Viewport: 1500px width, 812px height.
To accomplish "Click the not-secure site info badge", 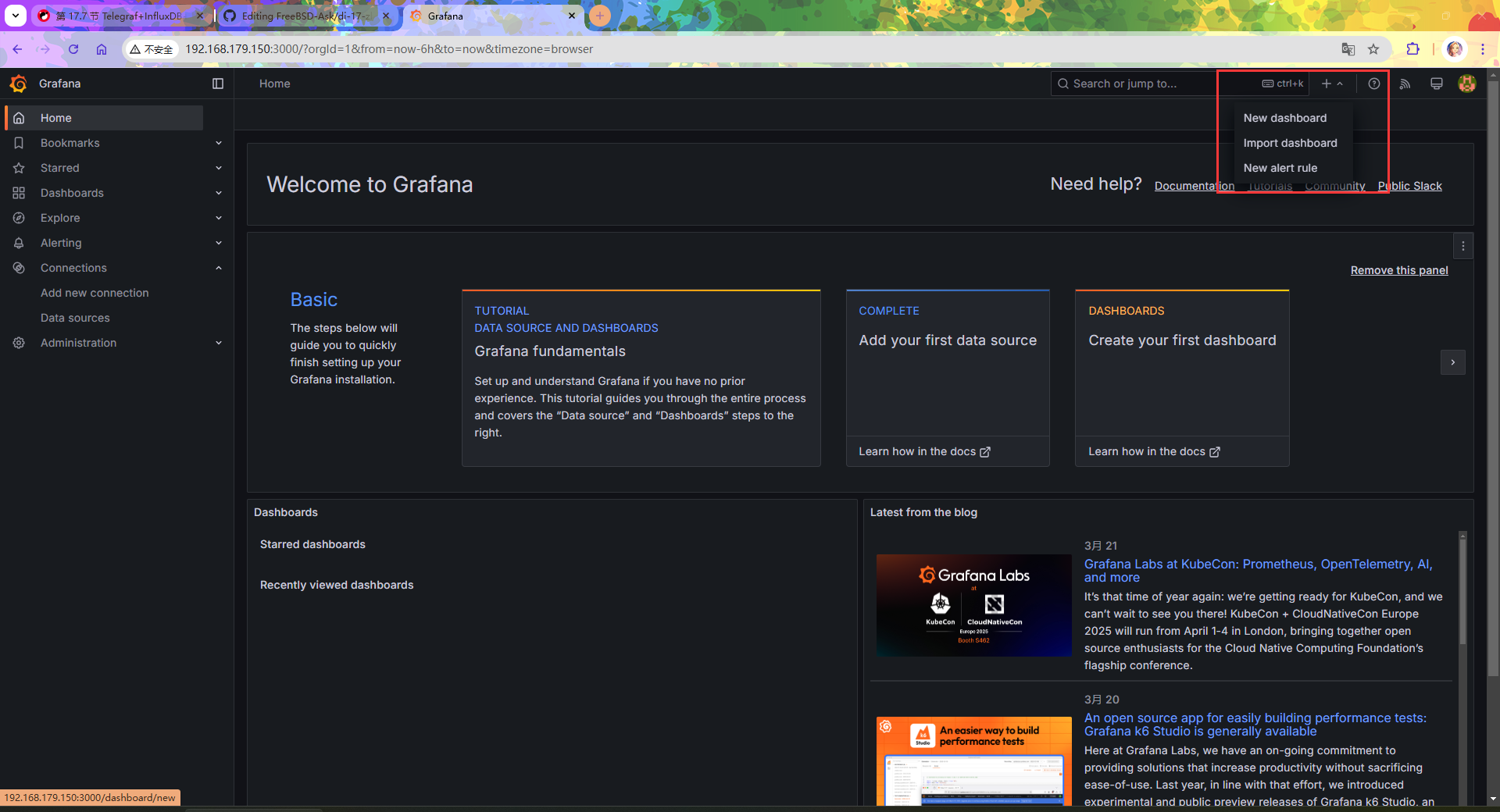I will [x=152, y=49].
